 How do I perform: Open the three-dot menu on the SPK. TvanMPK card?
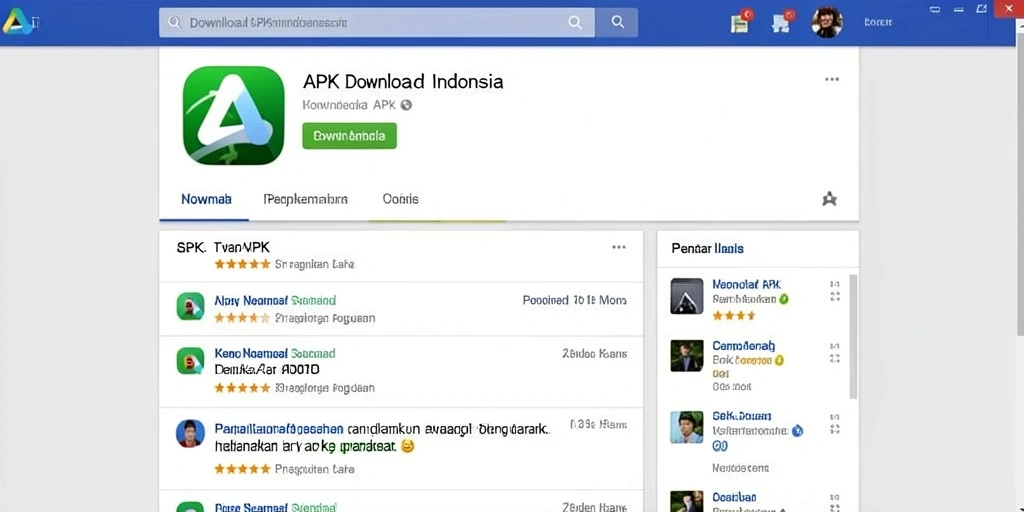pyautogui.click(x=618, y=248)
